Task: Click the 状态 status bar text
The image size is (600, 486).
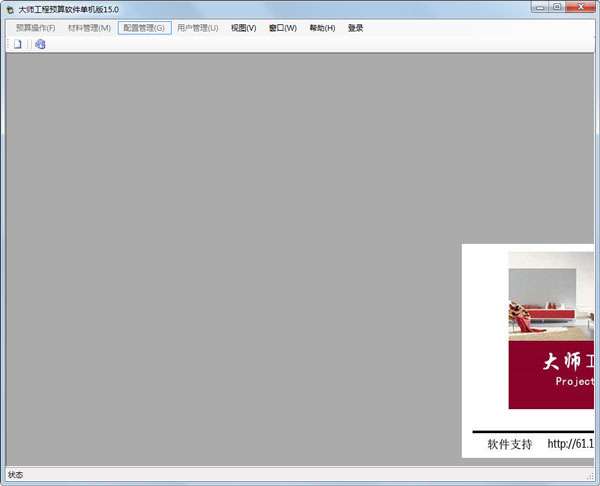Action: 15,475
